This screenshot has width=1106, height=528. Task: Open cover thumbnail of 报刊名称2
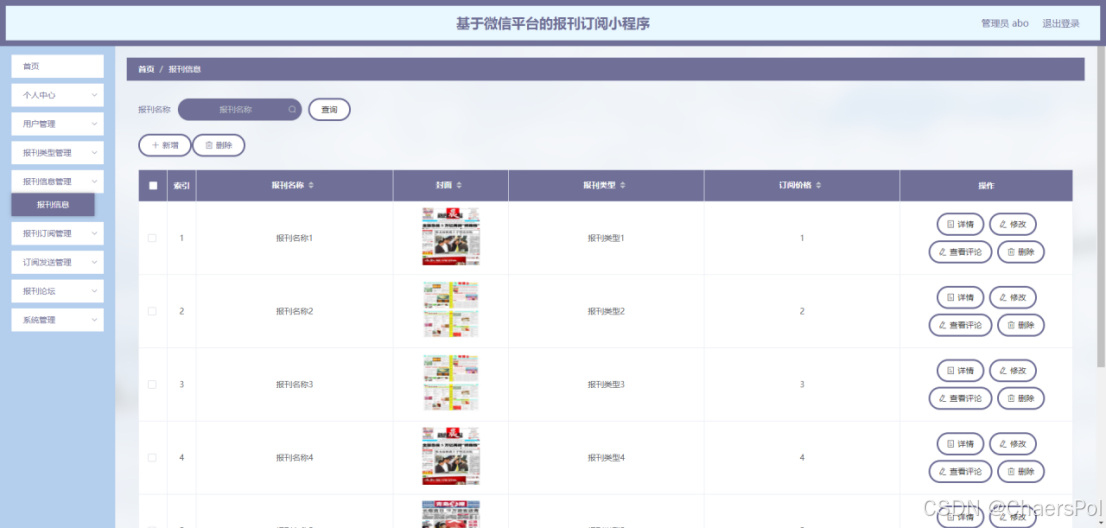point(451,310)
